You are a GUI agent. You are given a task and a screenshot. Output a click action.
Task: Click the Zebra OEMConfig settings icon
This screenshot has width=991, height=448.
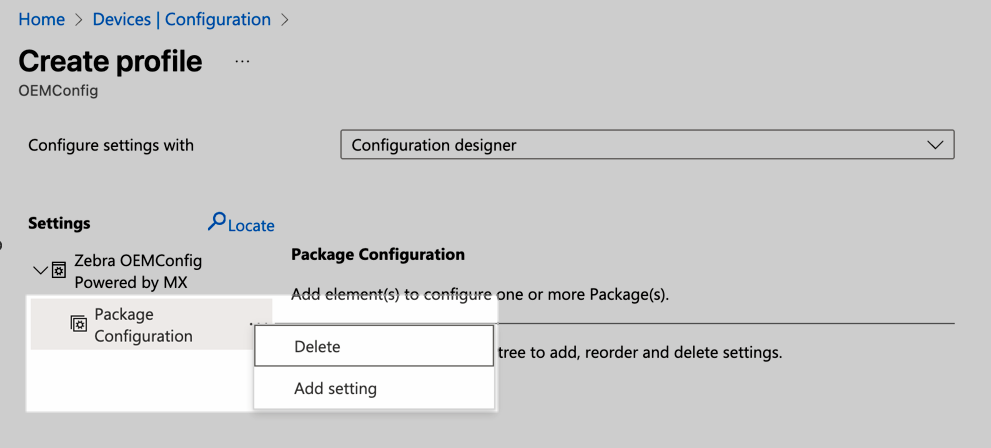tap(59, 270)
